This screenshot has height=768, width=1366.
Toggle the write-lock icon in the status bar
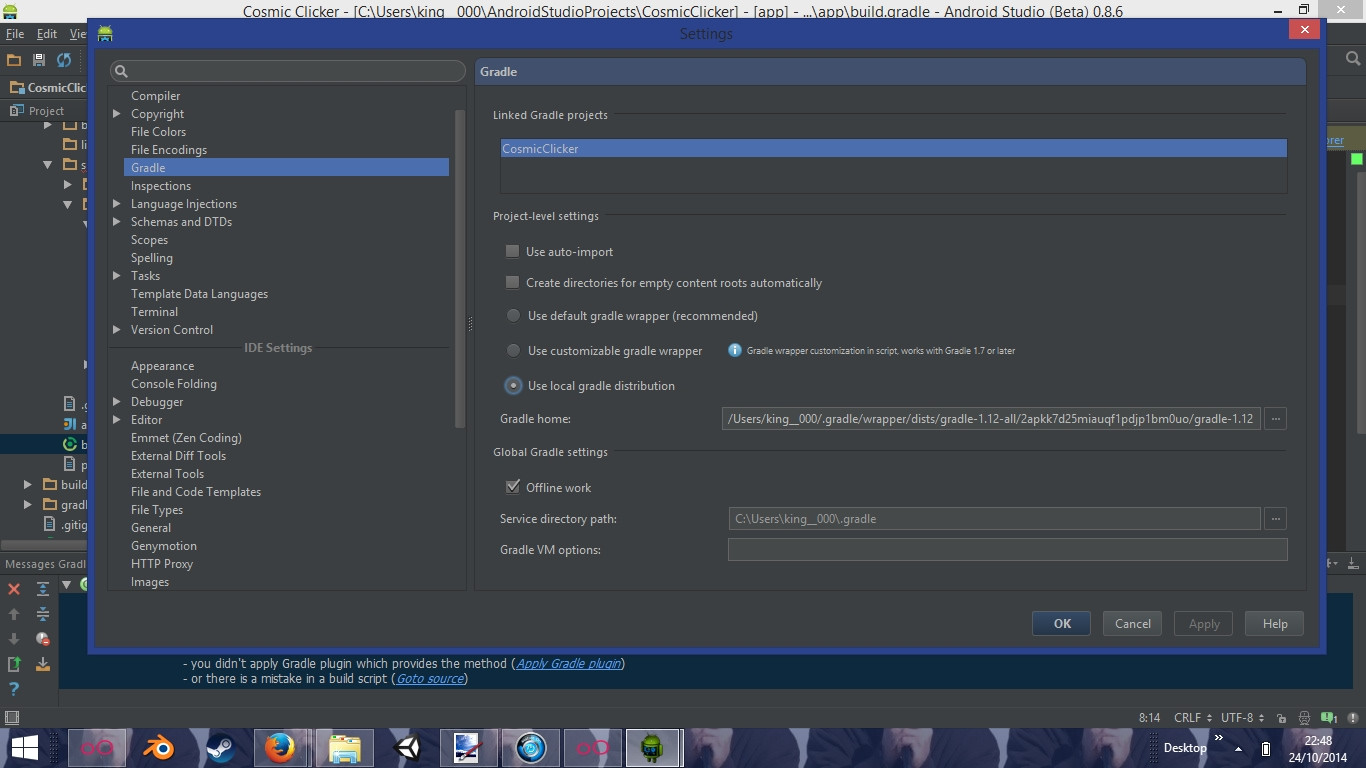pyautogui.click(x=1281, y=717)
